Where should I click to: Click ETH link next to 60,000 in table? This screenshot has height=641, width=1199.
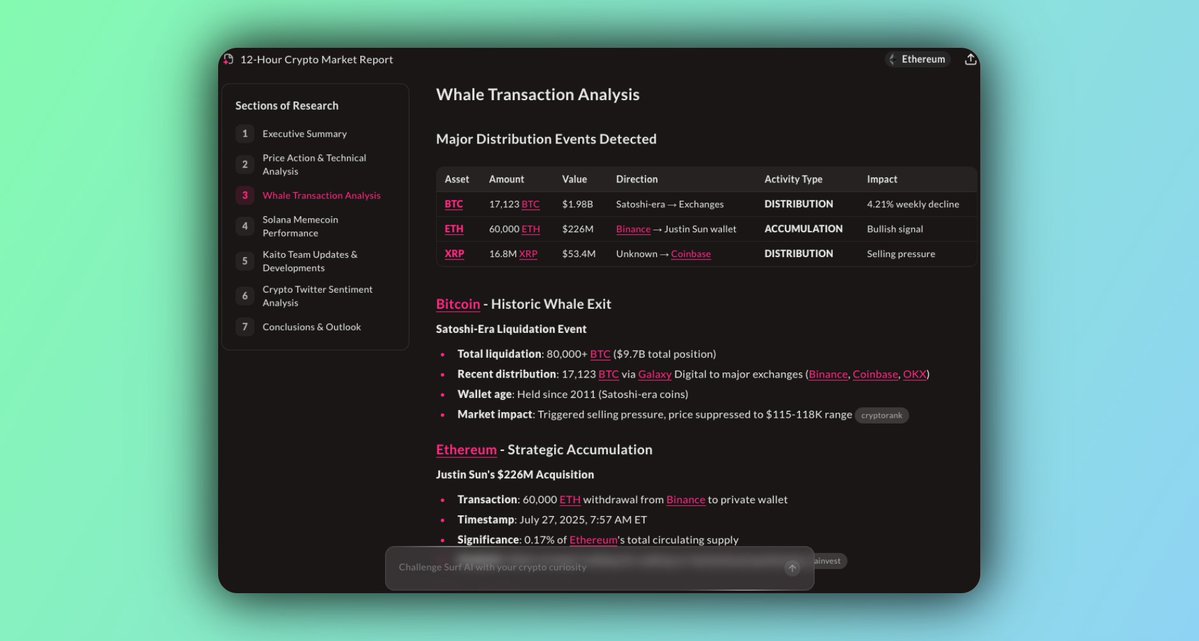coord(531,229)
